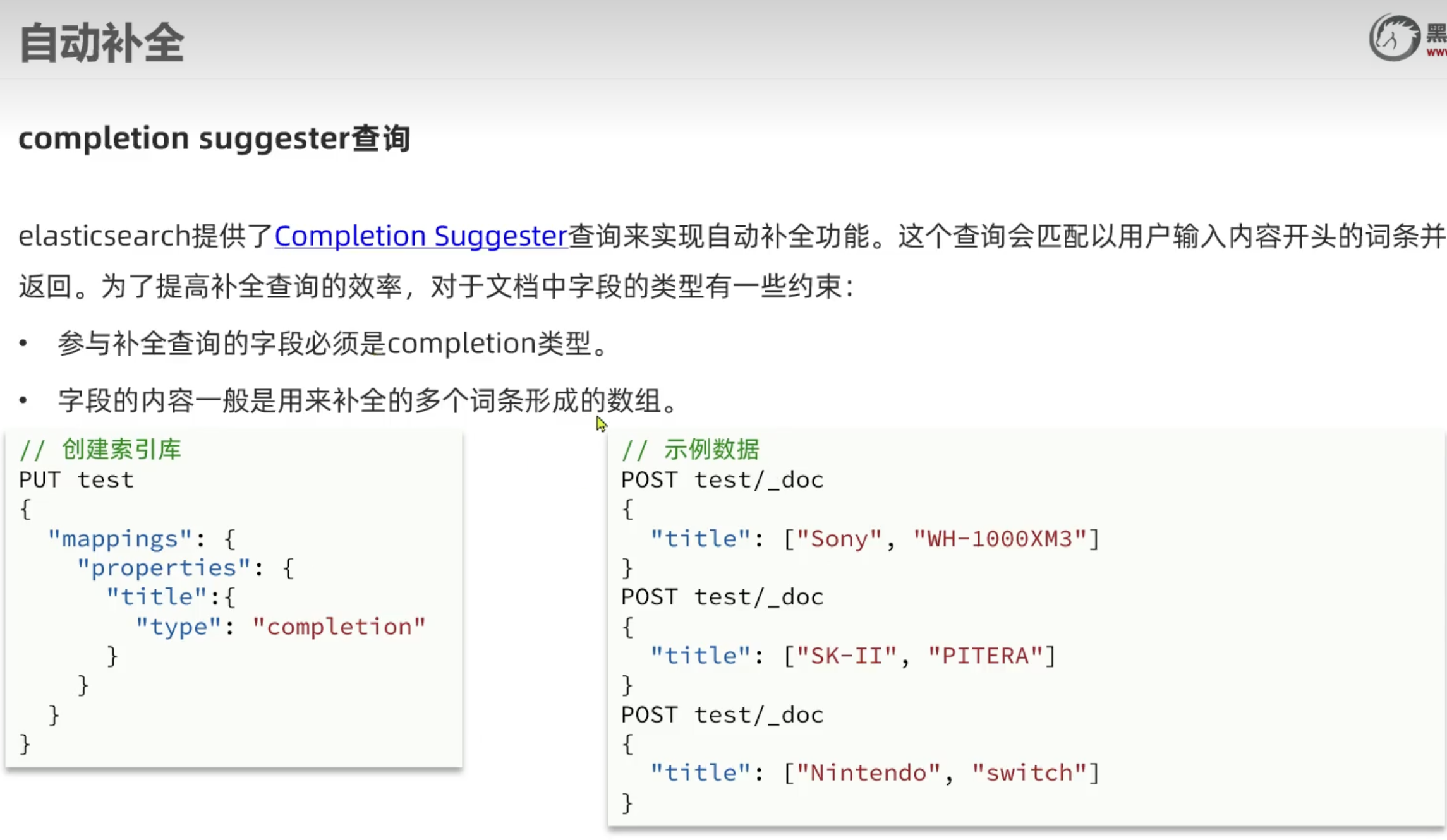
Task: Click the heading completion suggester查询
Action: (214, 138)
